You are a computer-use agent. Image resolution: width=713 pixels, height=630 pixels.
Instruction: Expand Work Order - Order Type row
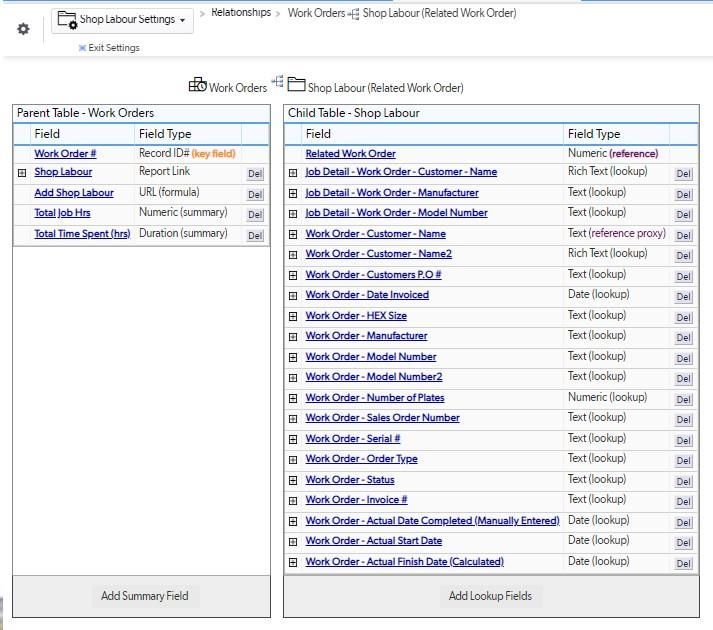[x=293, y=459]
